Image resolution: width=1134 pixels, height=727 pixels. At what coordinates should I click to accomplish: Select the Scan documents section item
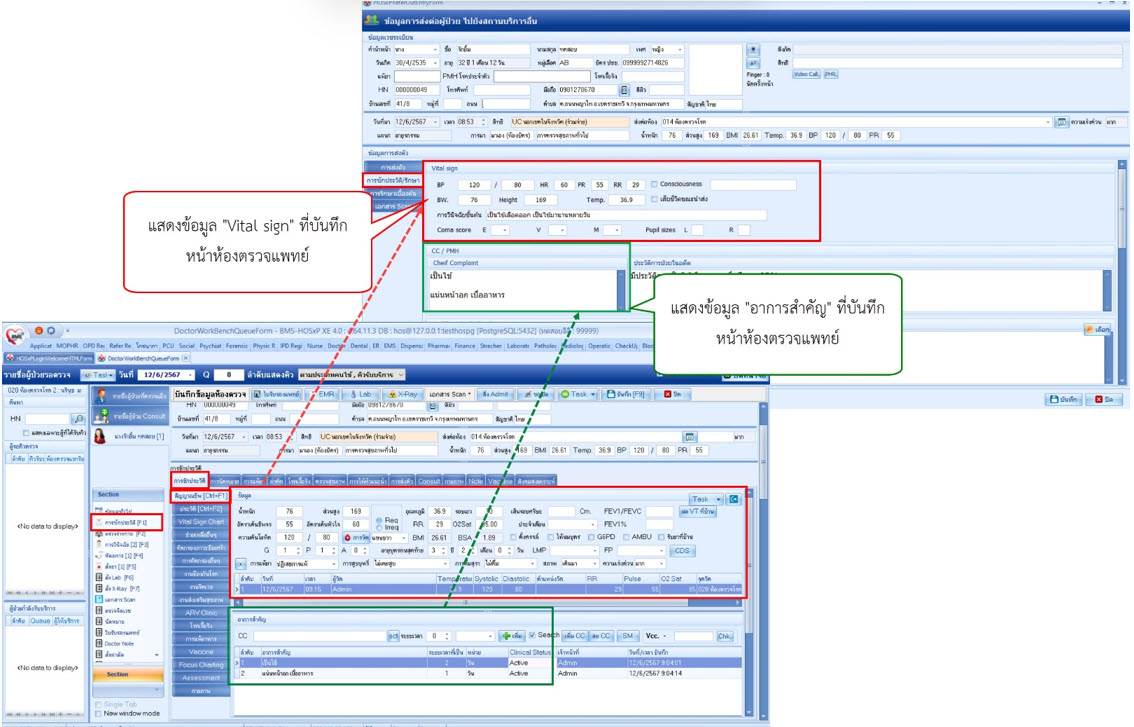(116, 600)
